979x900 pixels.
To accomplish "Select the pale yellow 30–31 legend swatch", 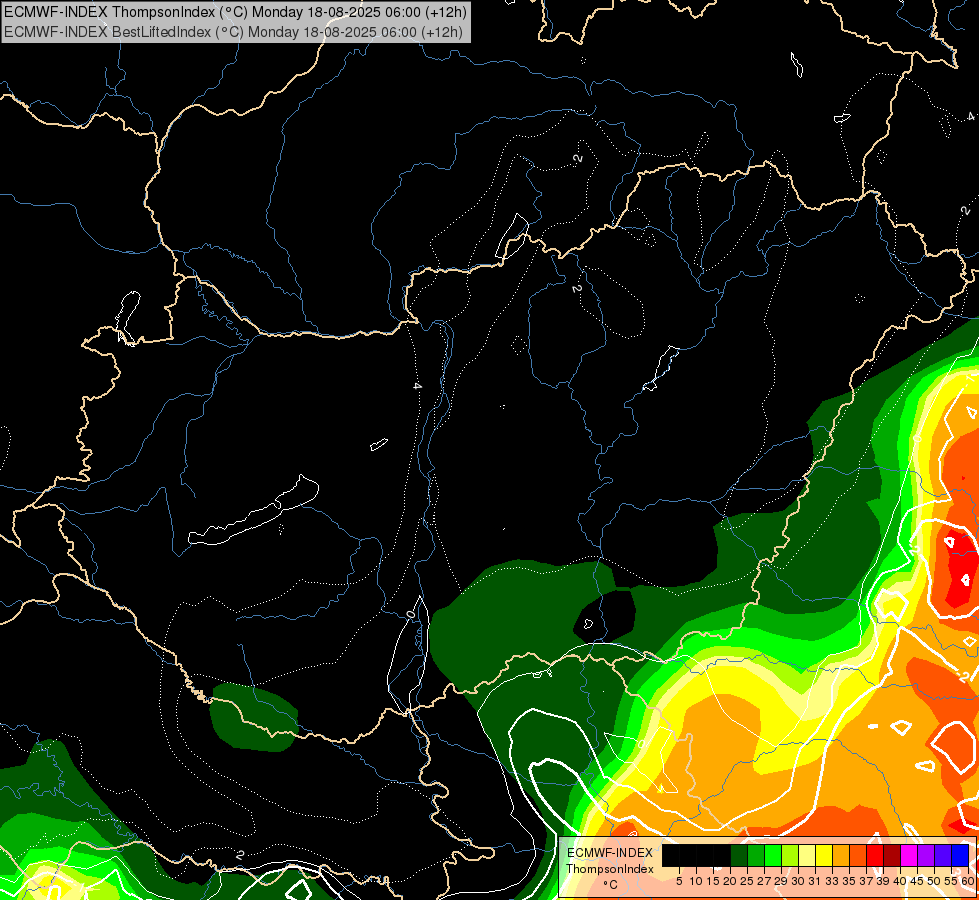I will pyautogui.click(x=807, y=855).
